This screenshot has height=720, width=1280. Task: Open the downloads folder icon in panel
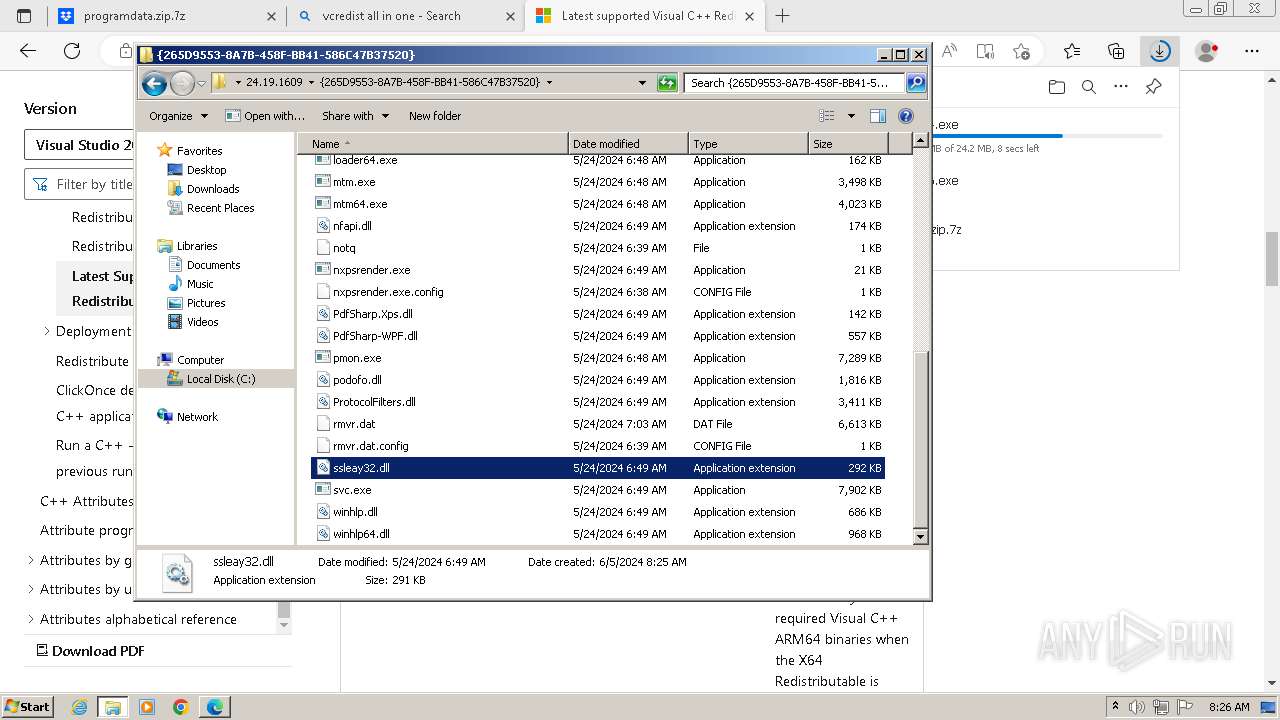(x=1057, y=87)
